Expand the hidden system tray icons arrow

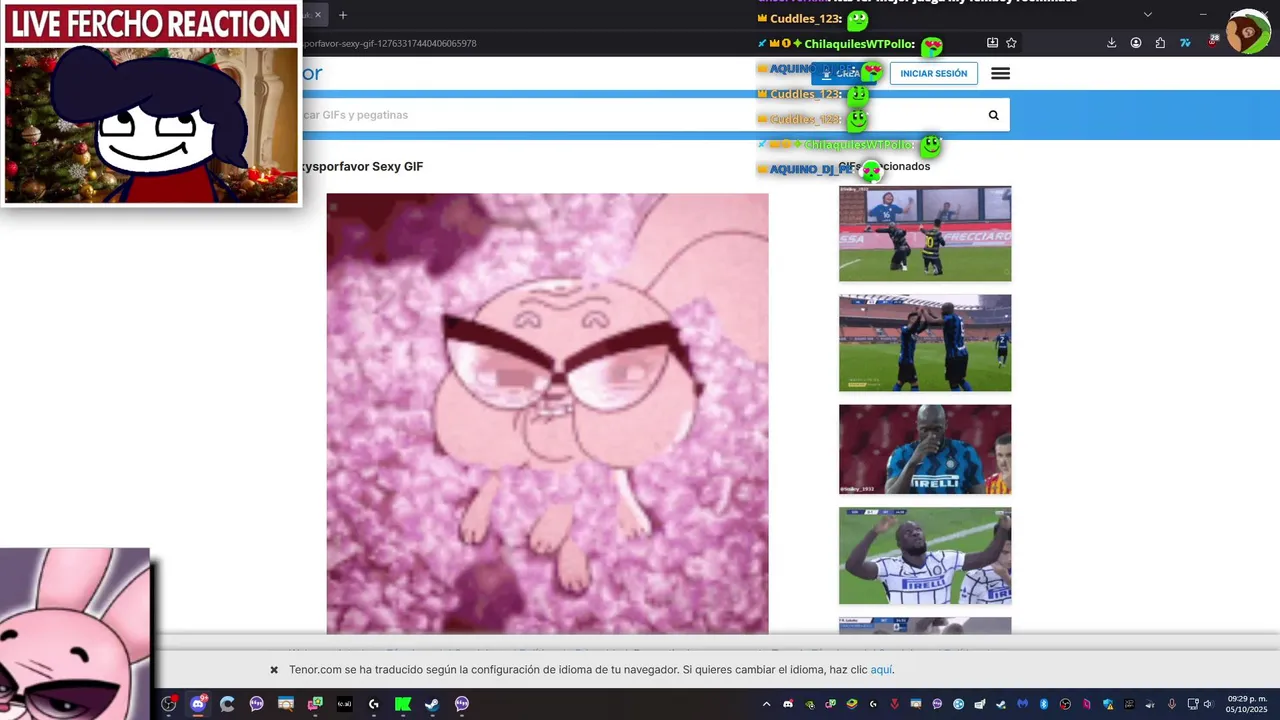(767, 704)
